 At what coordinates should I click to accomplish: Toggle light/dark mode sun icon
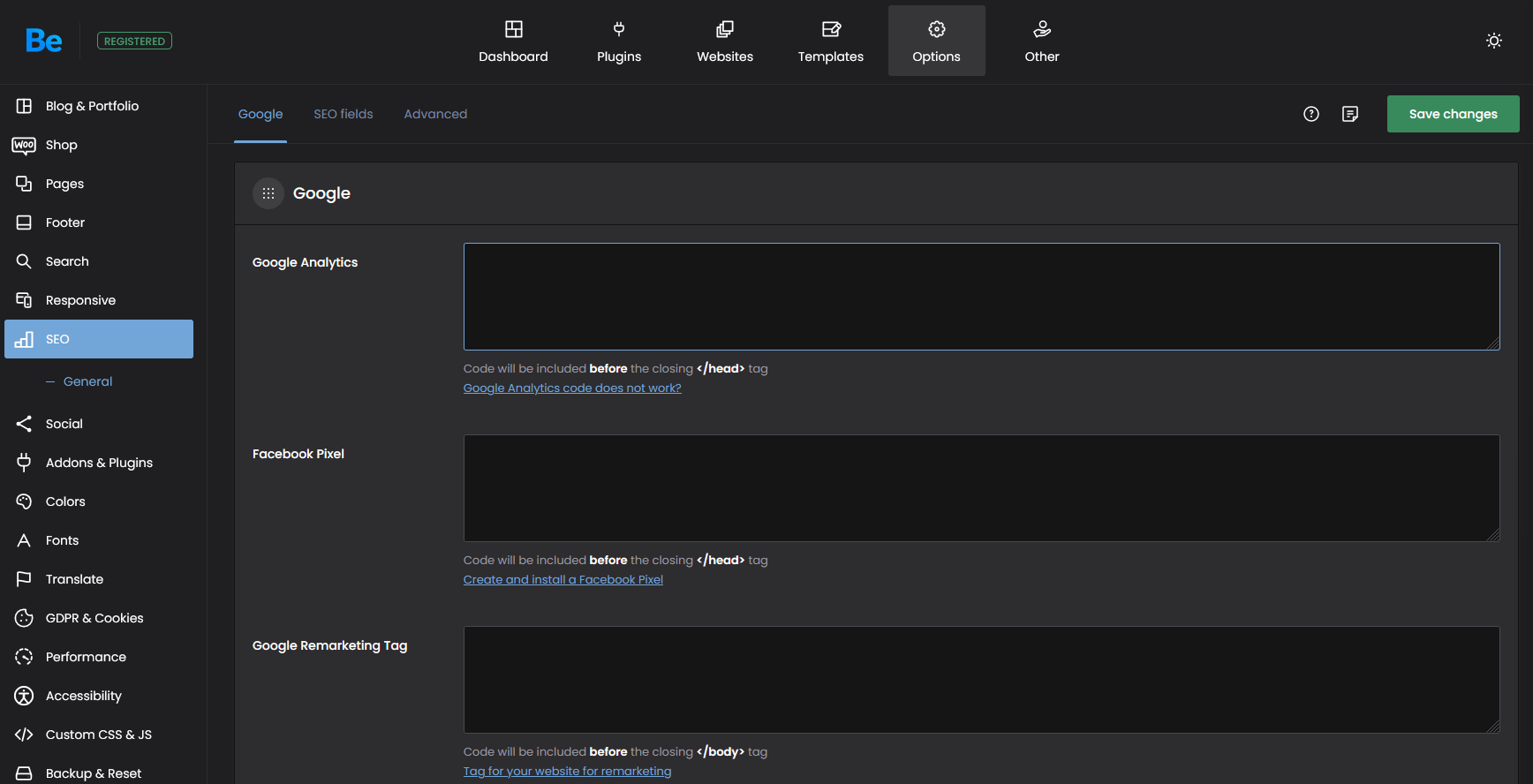(x=1494, y=41)
